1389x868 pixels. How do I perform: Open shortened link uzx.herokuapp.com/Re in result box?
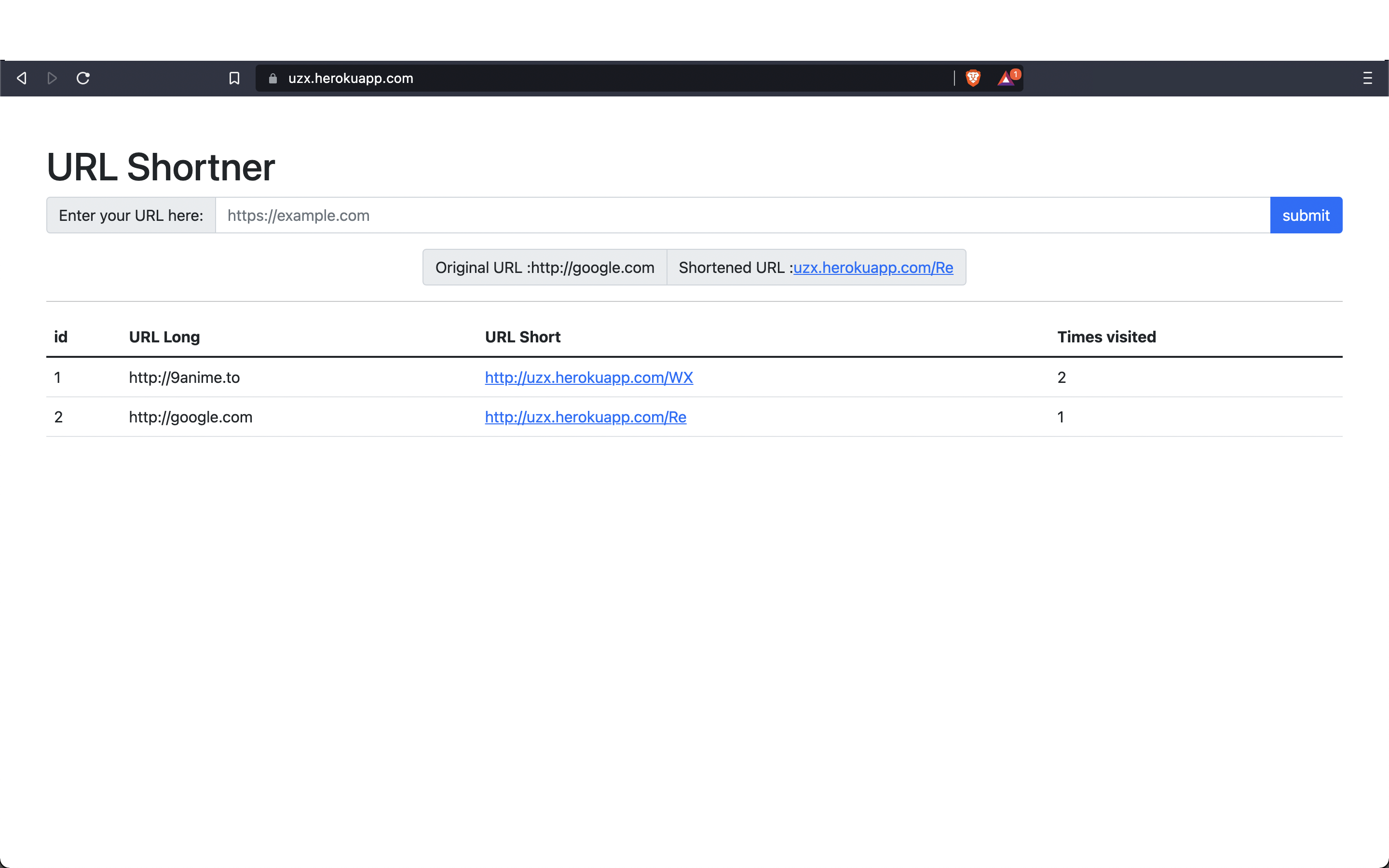point(872,268)
